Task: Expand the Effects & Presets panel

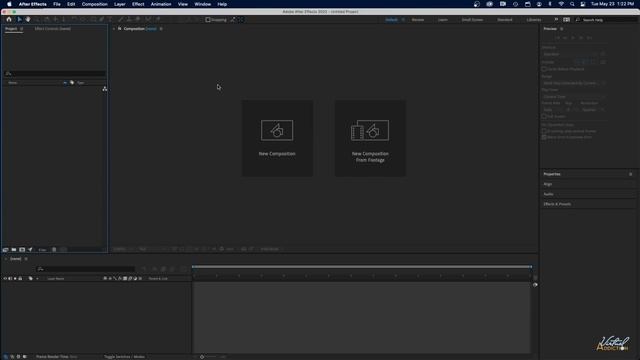Action: [x=557, y=204]
